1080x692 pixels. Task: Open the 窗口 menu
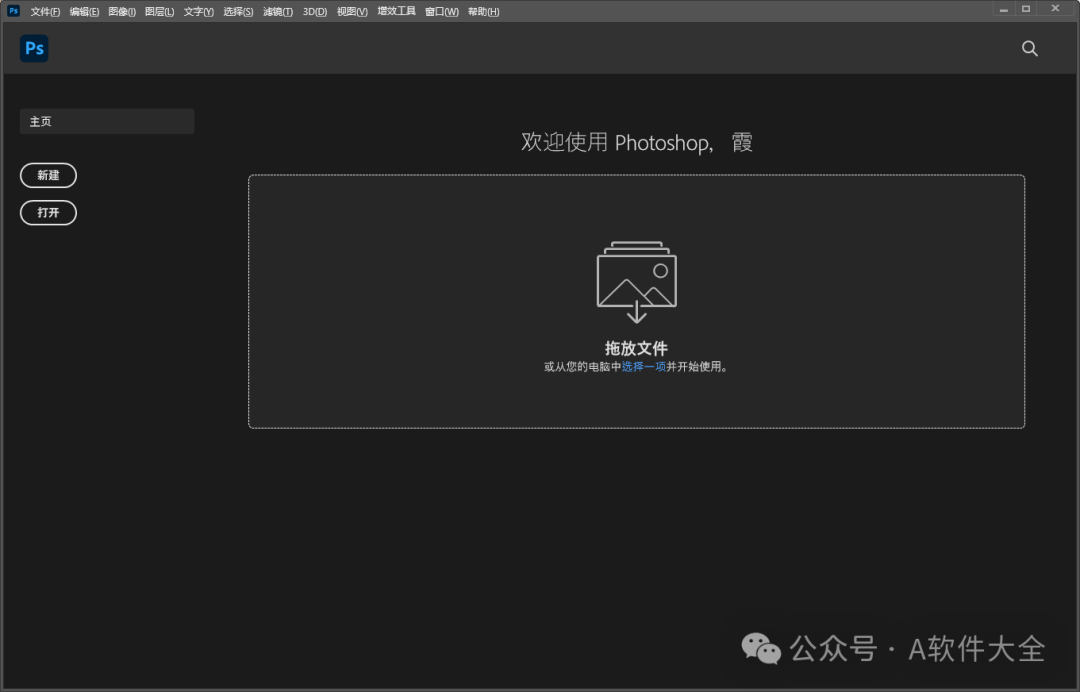440,11
